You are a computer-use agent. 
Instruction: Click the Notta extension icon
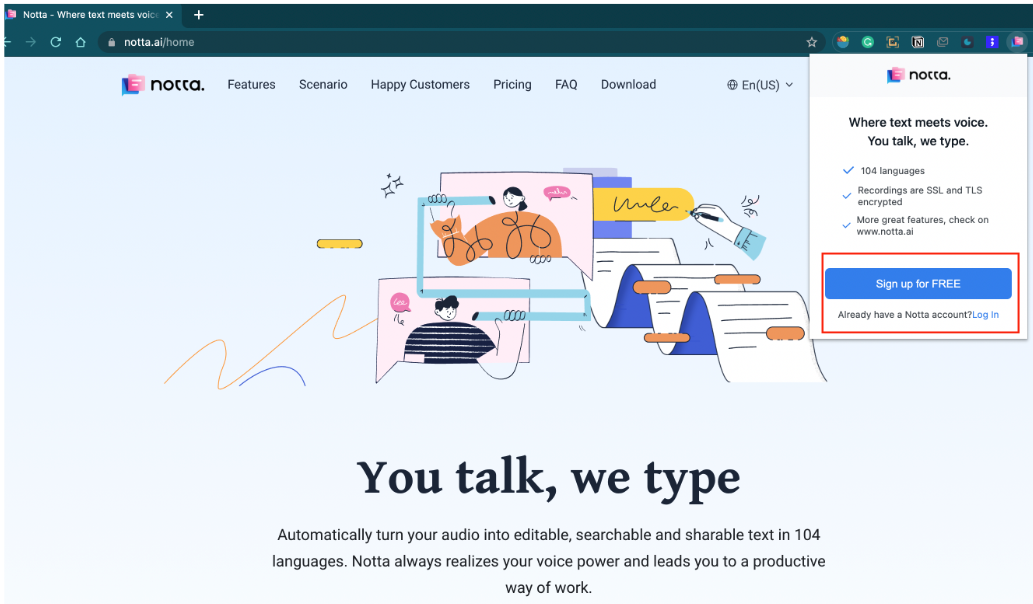click(x=1016, y=42)
